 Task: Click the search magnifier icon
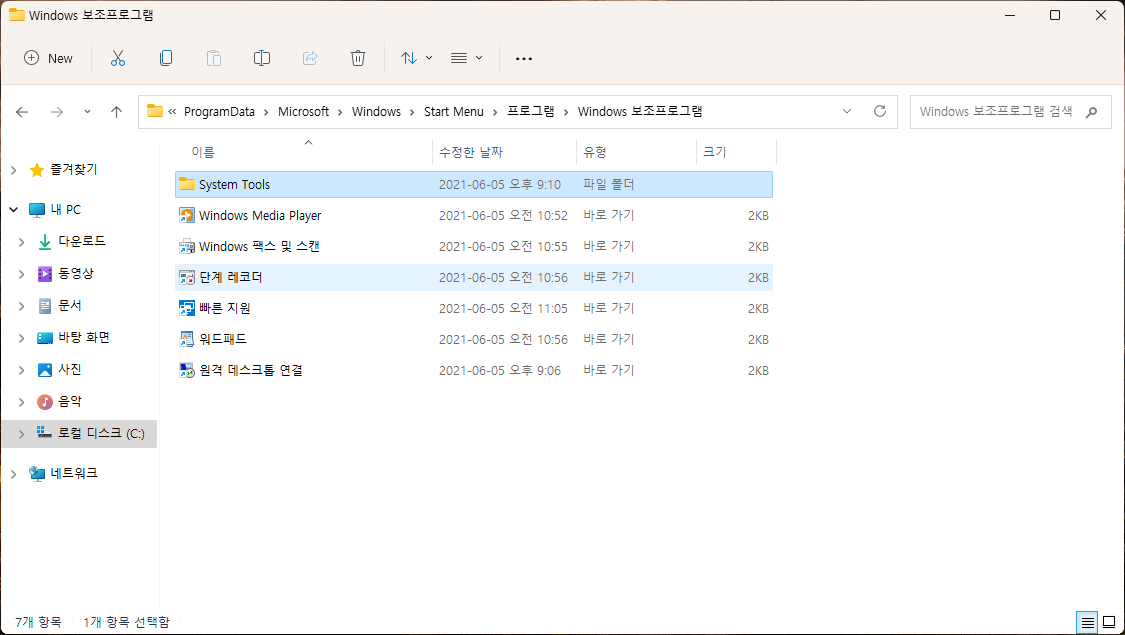click(1092, 112)
